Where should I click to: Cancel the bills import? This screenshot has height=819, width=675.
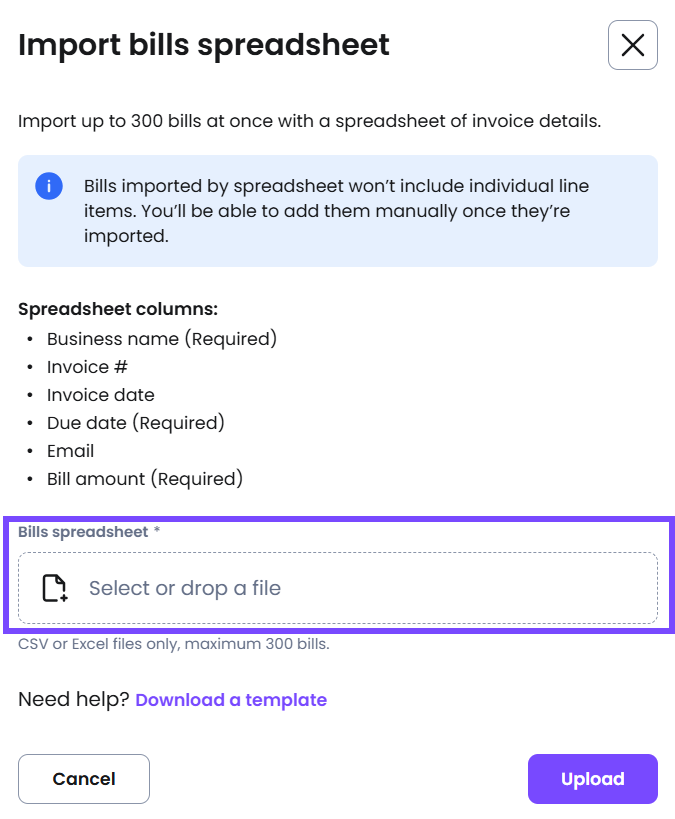click(x=84, y=779)
